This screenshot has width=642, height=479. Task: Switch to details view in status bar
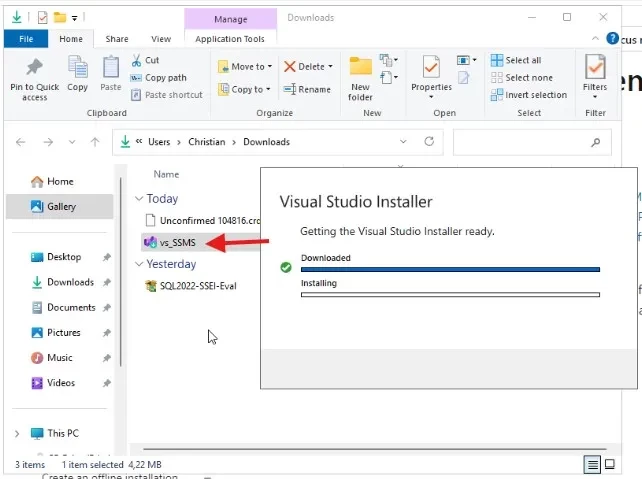(x=593, y=465)
